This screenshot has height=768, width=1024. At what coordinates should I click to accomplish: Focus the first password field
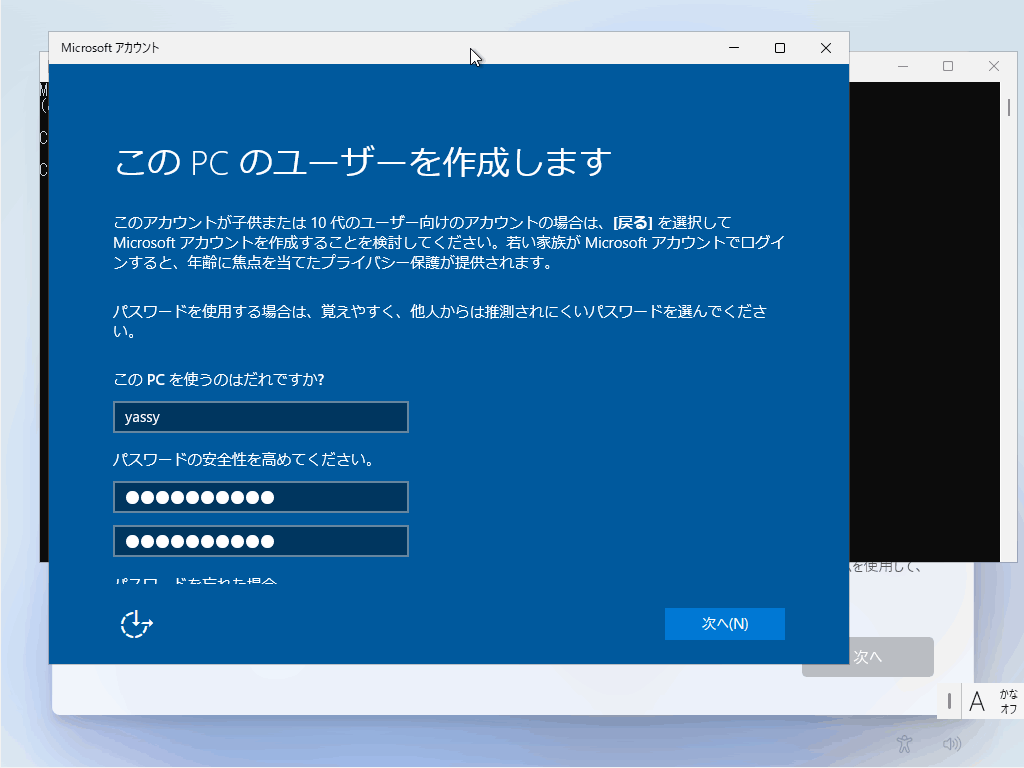tap(261, 497)
